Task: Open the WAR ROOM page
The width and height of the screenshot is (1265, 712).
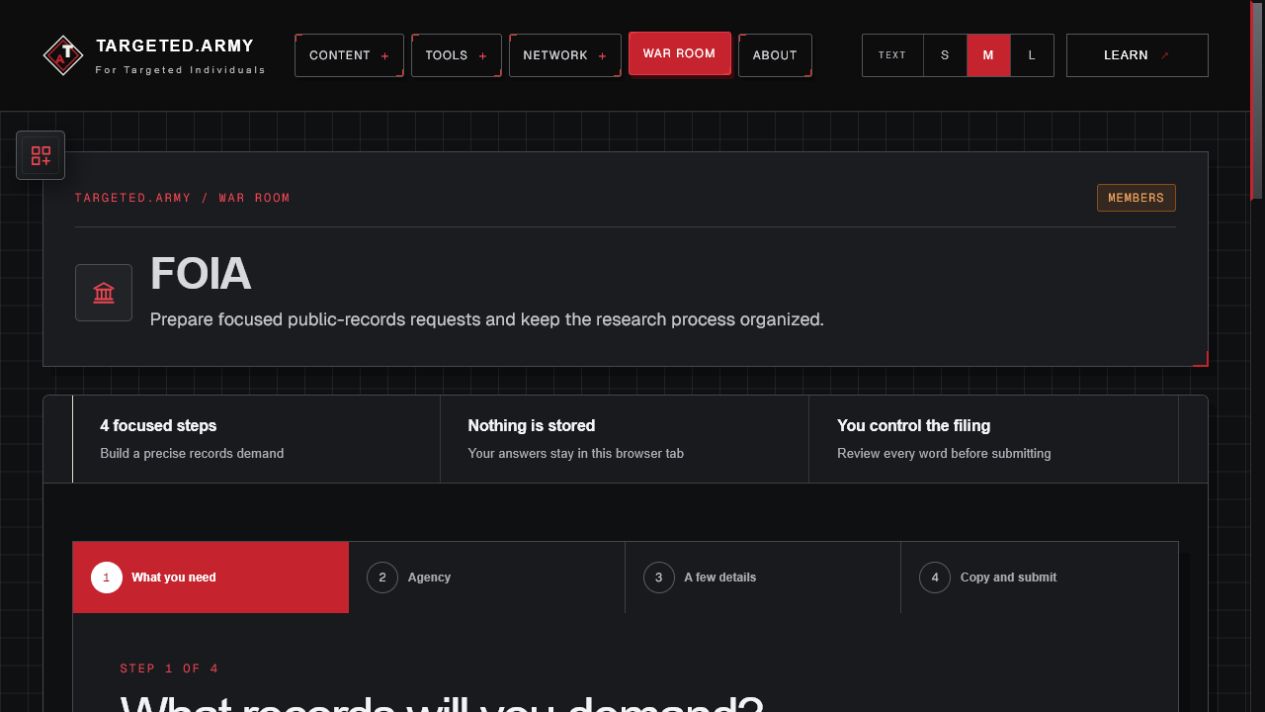Action: point(680,53)
